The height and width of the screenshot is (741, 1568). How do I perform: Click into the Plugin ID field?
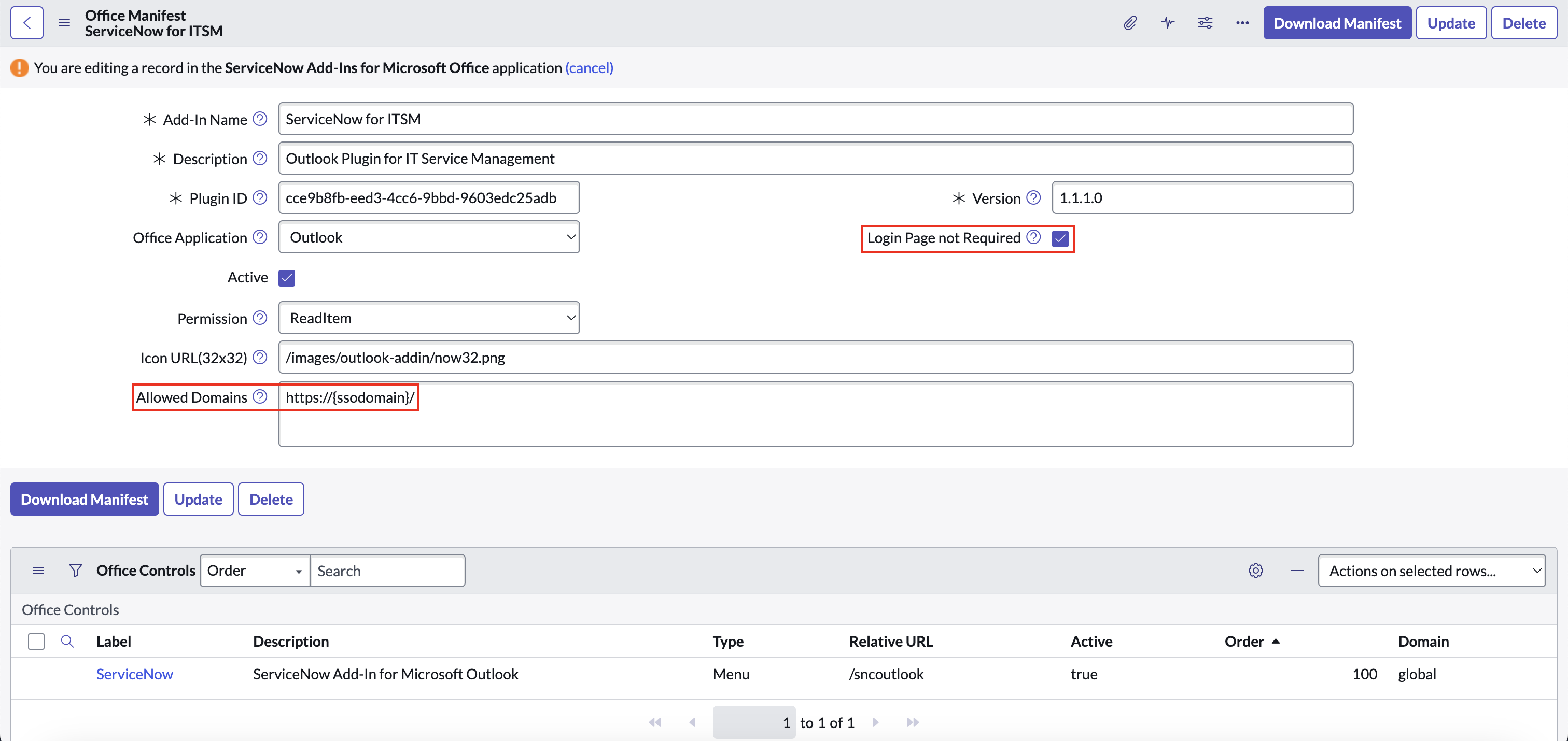(x=429, y=198)
